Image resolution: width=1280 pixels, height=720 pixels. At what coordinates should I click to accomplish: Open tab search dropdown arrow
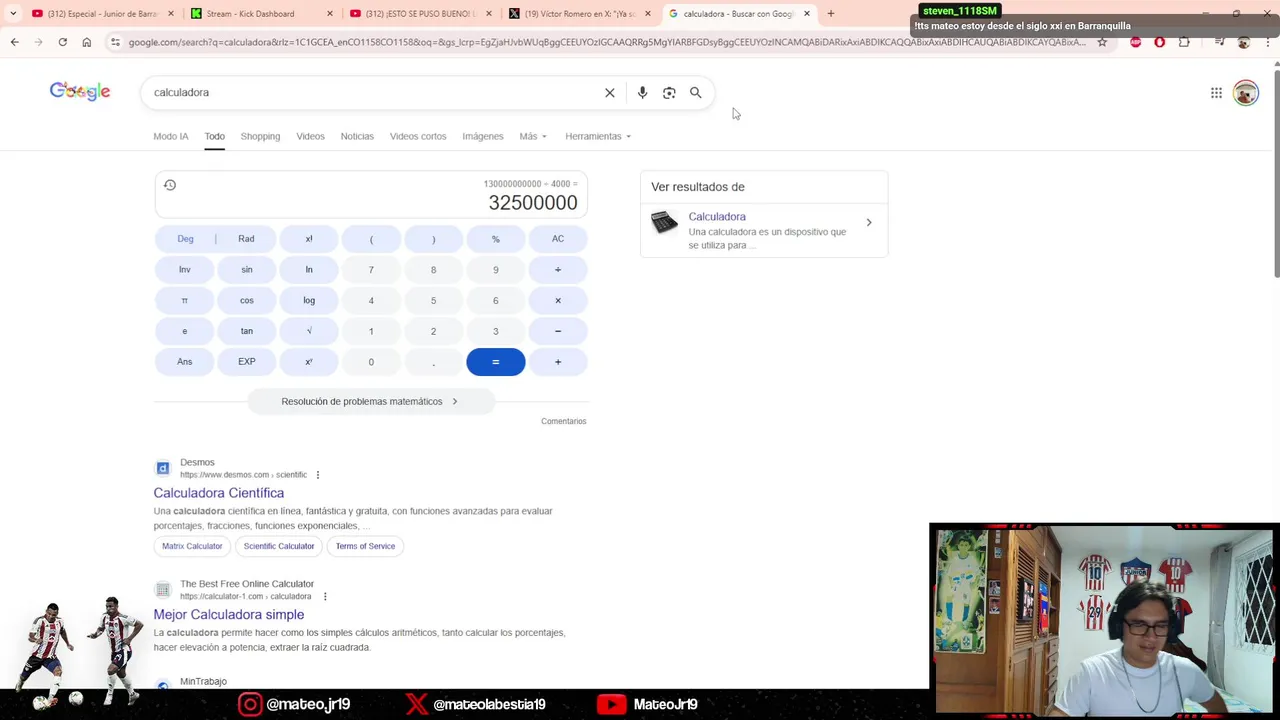coord(13,14)
